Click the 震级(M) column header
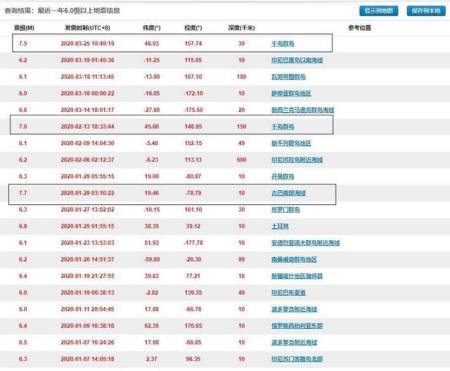The width and height of the screenshot is (450, 371). (24, 28)
